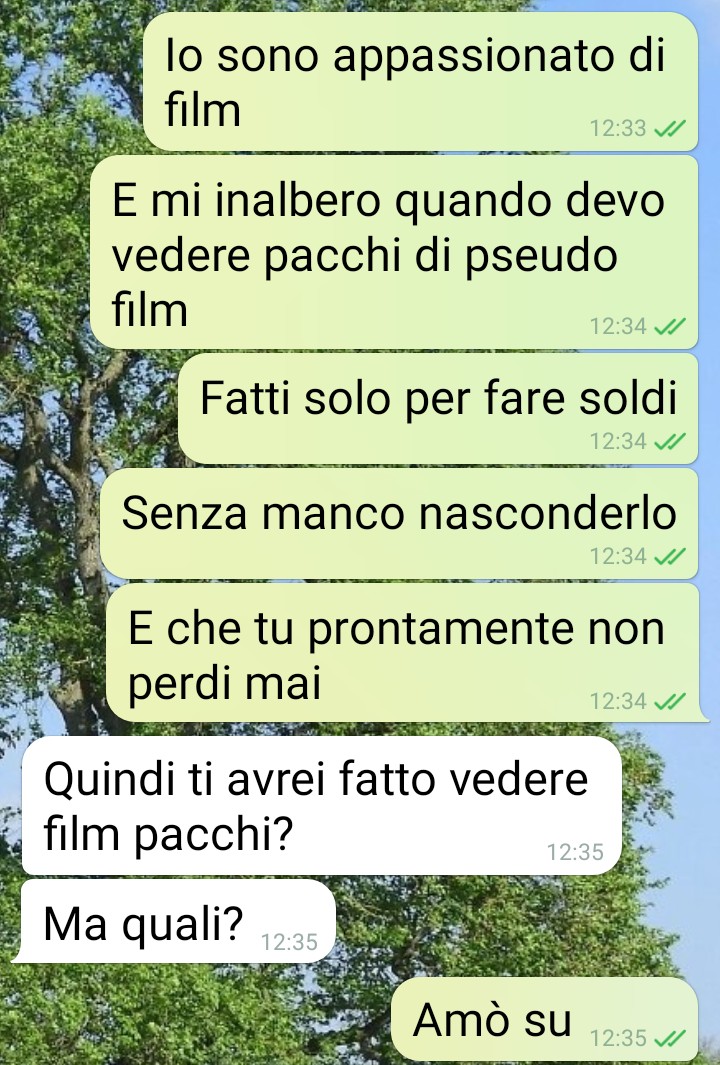720x1065 pixels.
Task: Tap the double-check read icon at 12:33
Action: coord(670,128)
